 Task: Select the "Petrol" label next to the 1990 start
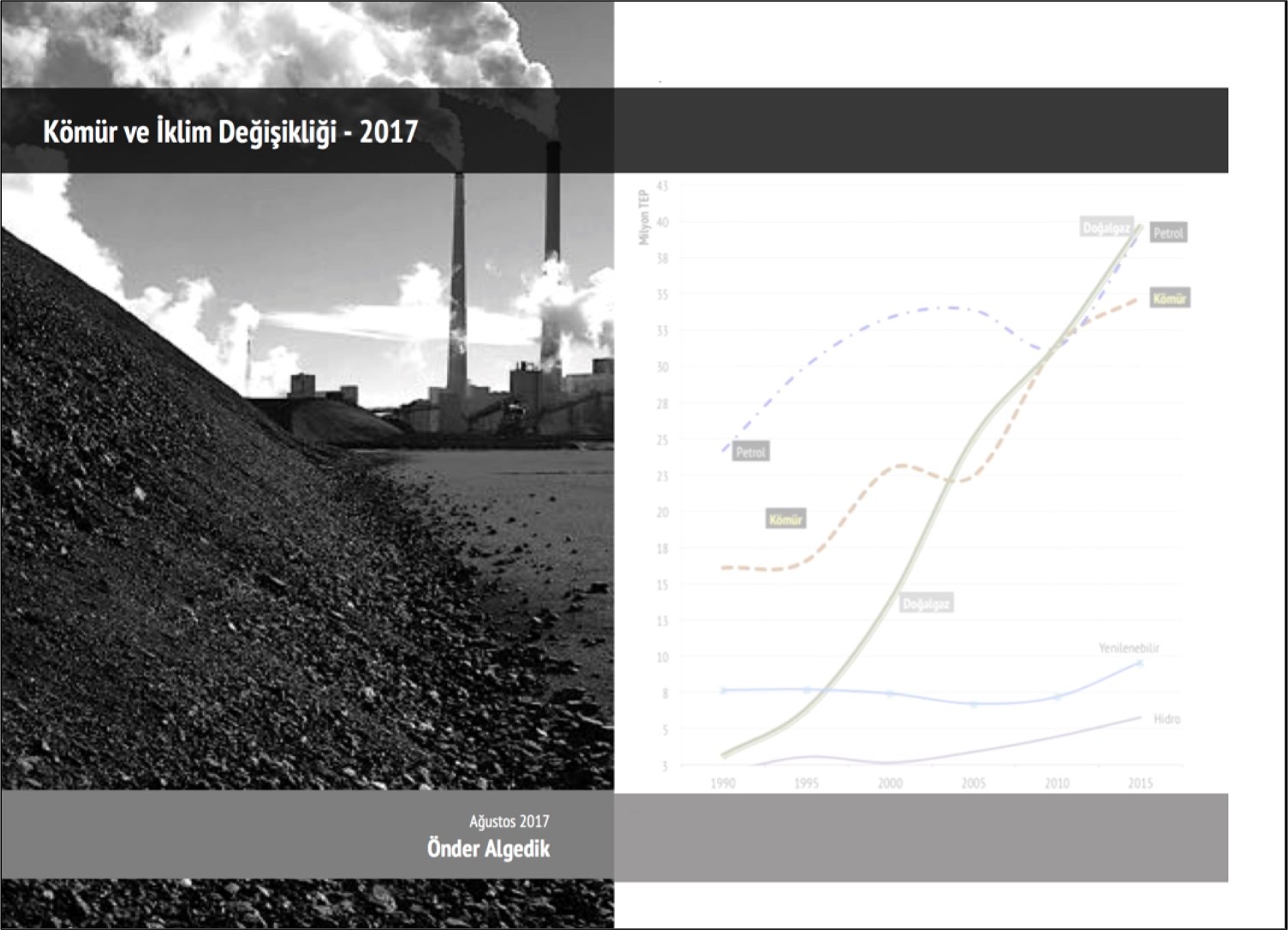751,452
